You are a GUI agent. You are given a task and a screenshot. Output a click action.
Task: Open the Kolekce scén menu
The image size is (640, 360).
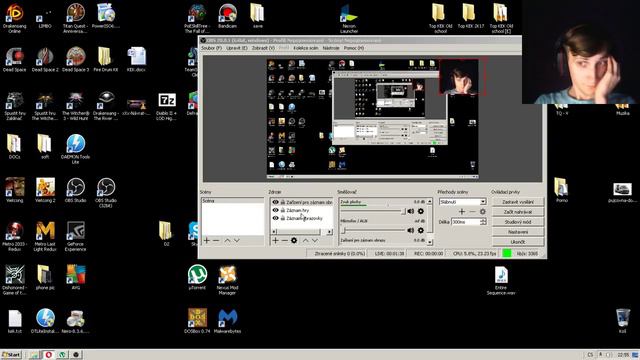click(306, 48)
